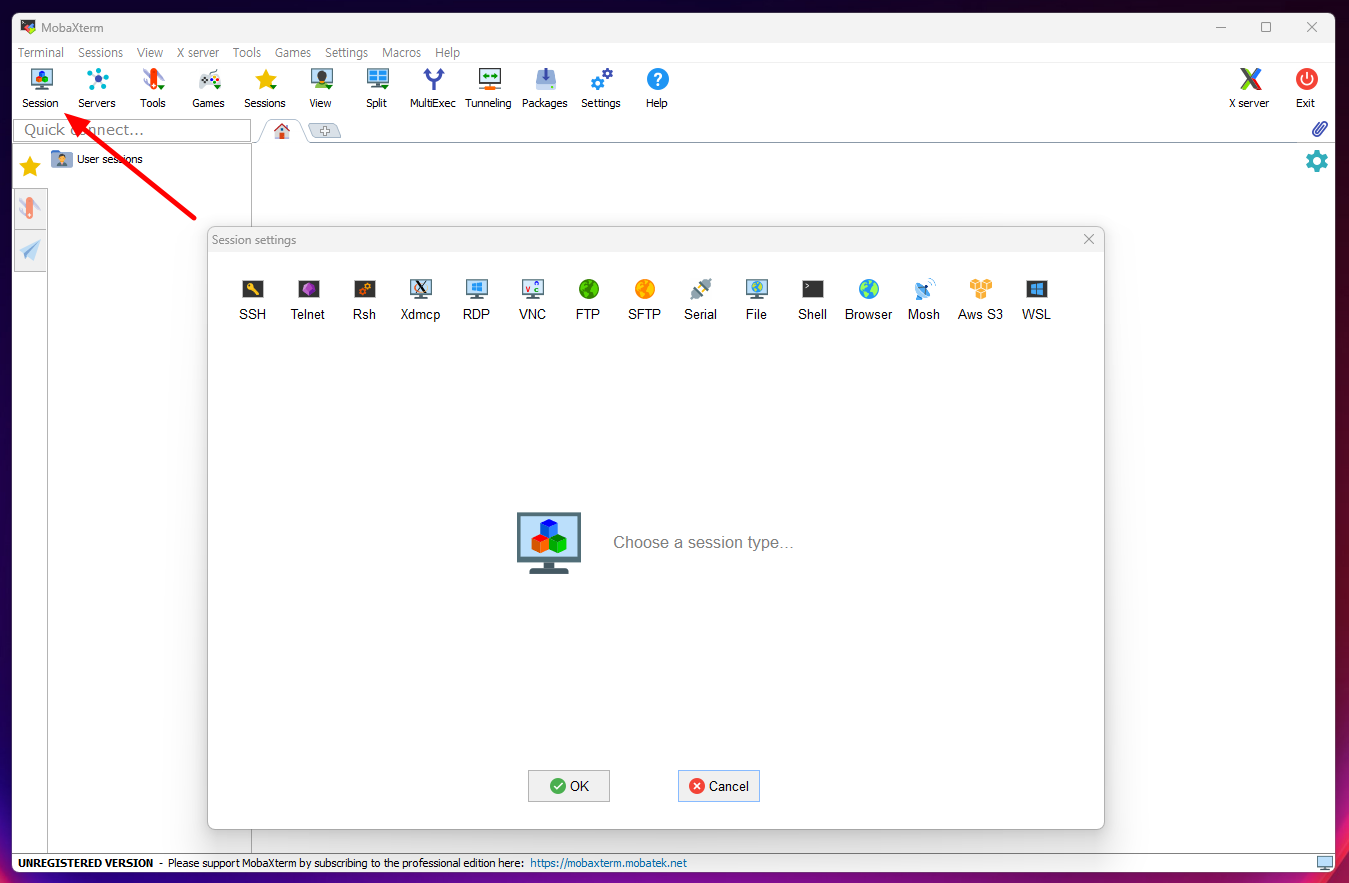Open the Macros menu
Screen dimensions: 1349x883
coord(401,53)
